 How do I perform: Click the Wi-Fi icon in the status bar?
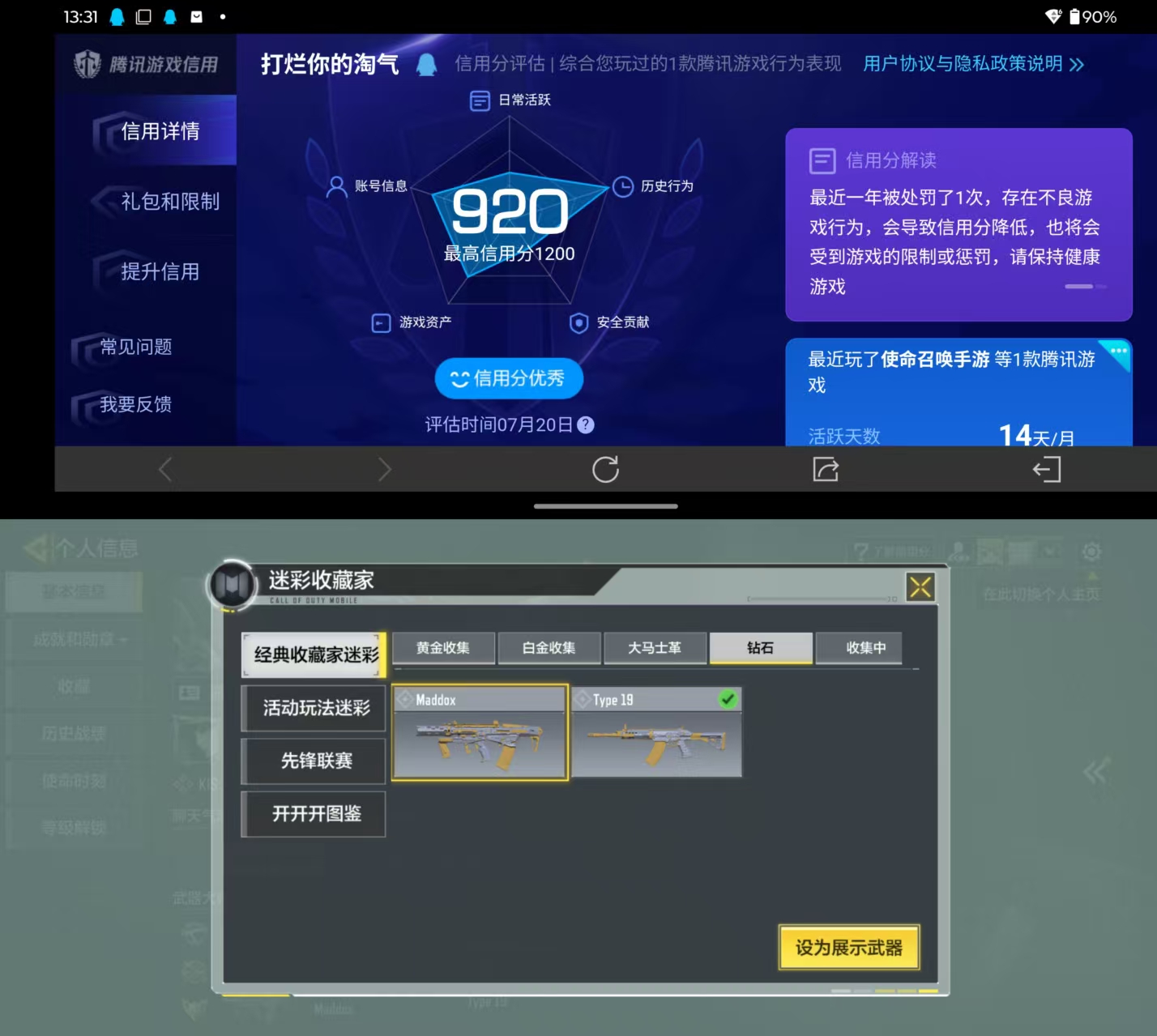point(1053,17)
